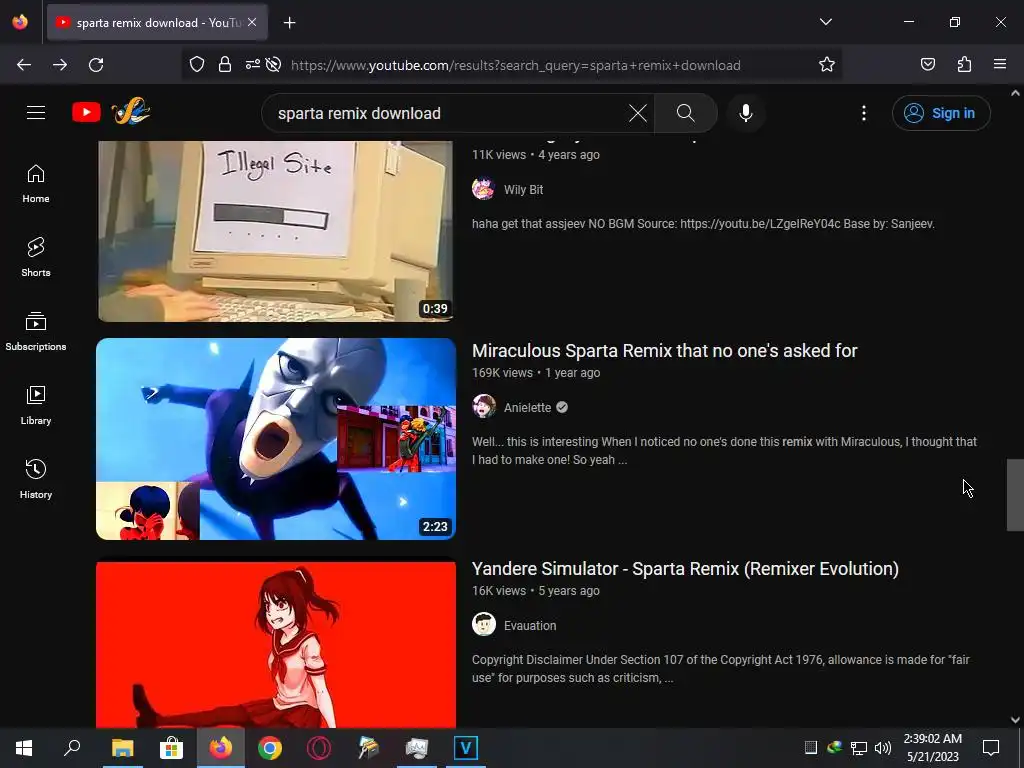
Task: Open File Explorer from taskbar
Action: click(122, 748)
